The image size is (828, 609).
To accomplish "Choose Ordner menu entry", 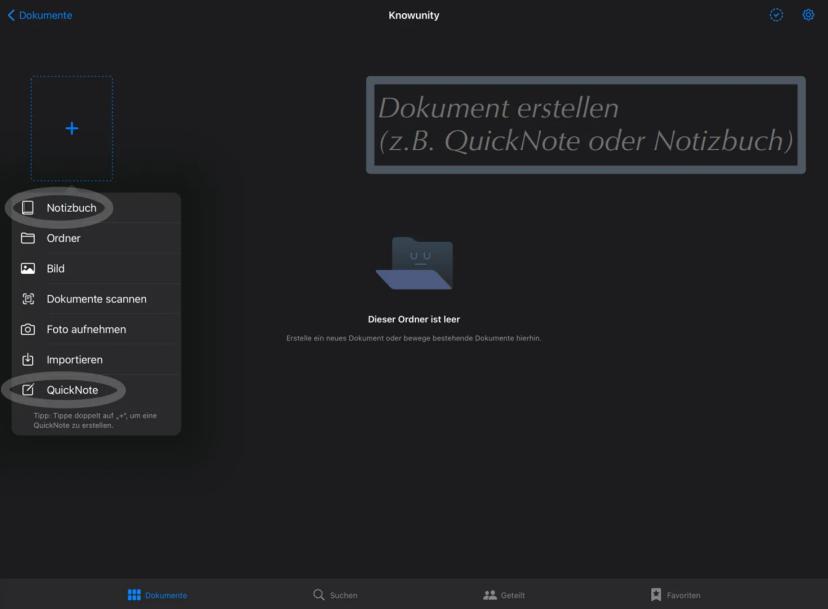I will coord(64,238).
